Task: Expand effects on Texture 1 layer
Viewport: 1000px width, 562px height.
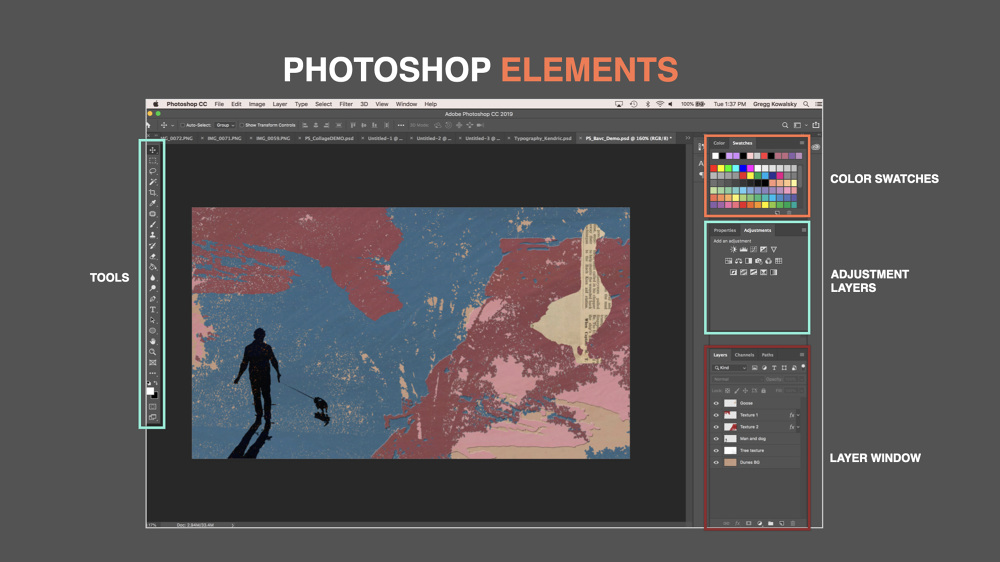Action: (x=797, y=415)
